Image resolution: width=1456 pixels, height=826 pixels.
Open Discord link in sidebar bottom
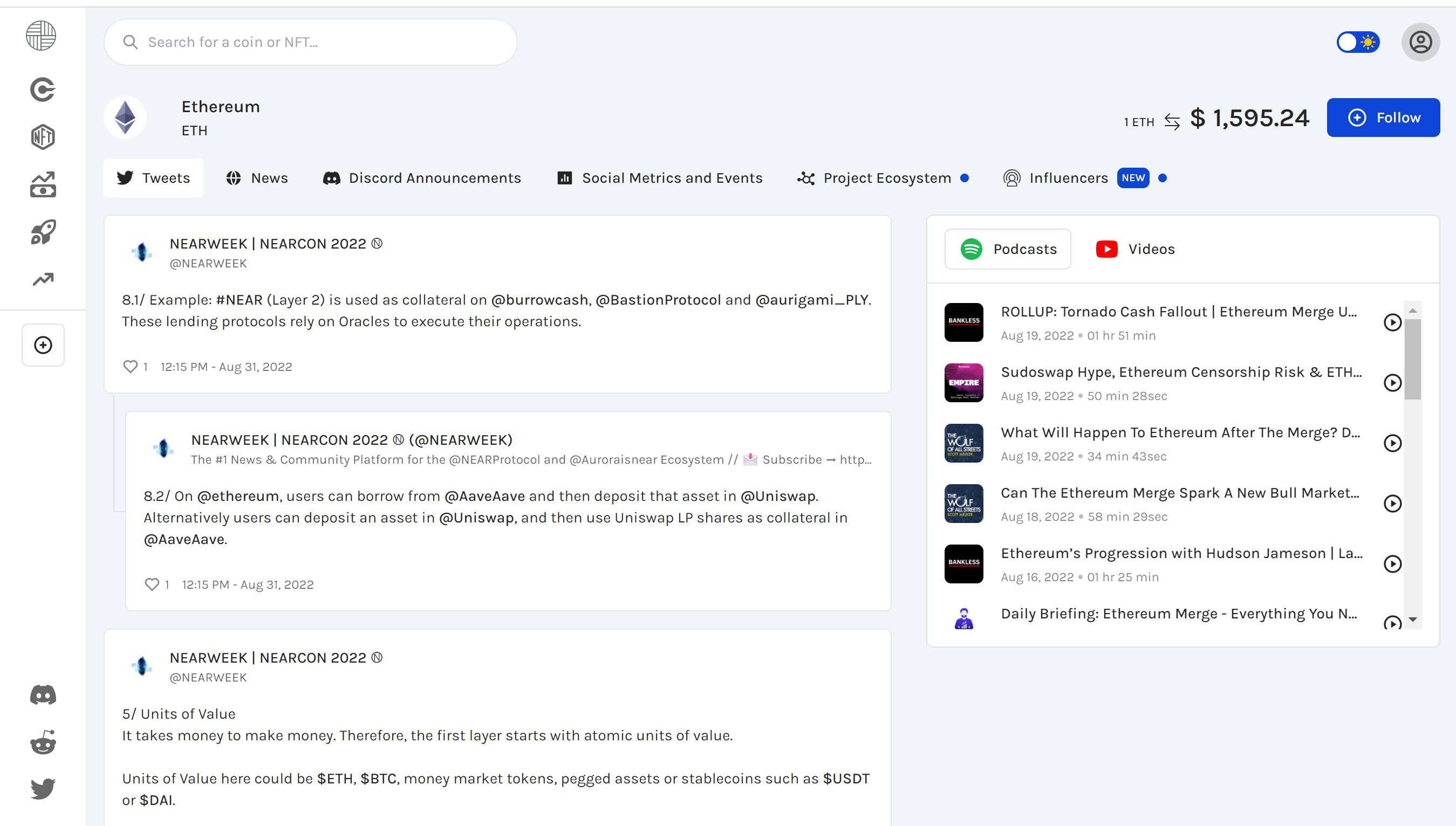(x=43, y=694)
